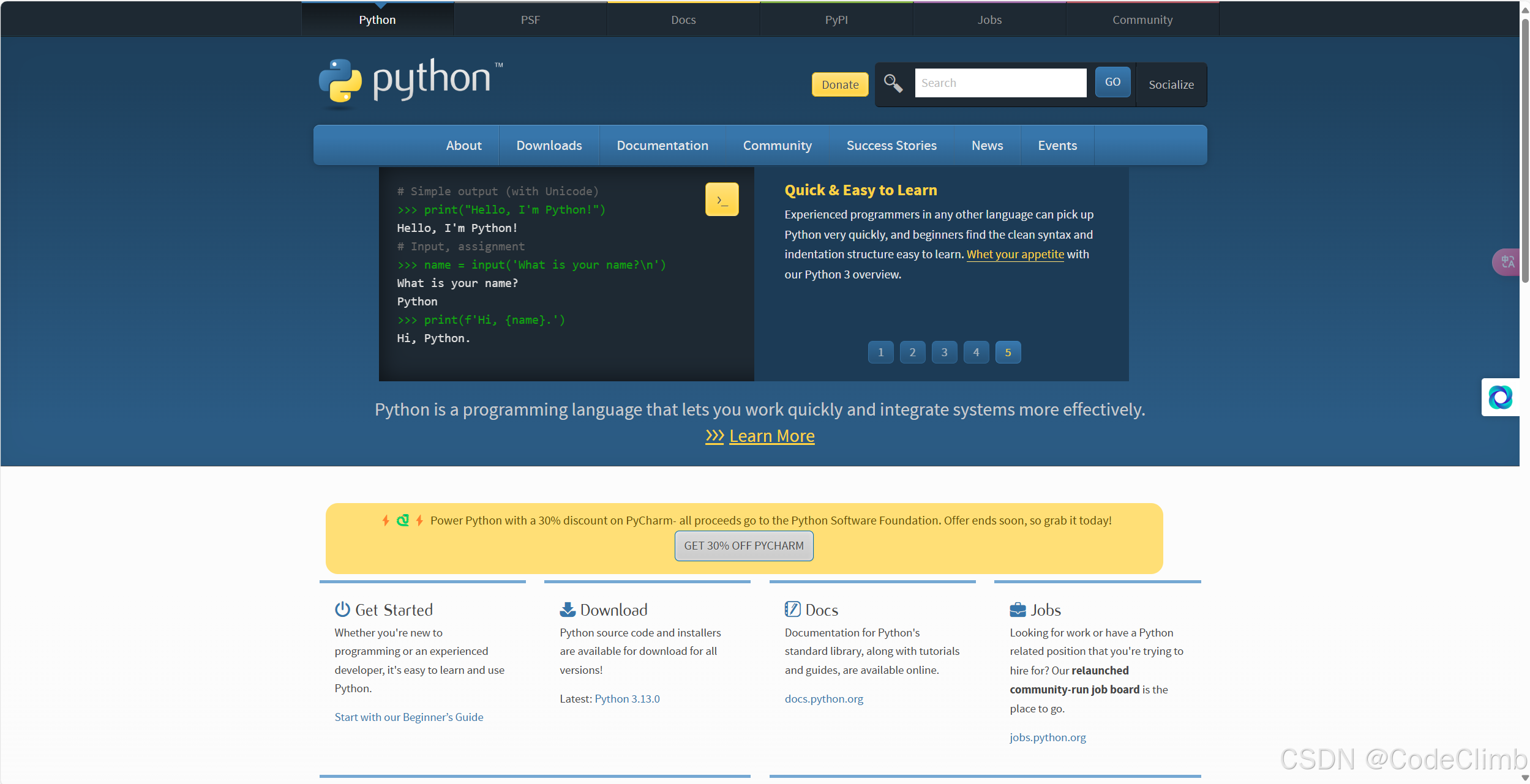Select carousel slide number 3
1530x784 pixels.
[944, 353]
